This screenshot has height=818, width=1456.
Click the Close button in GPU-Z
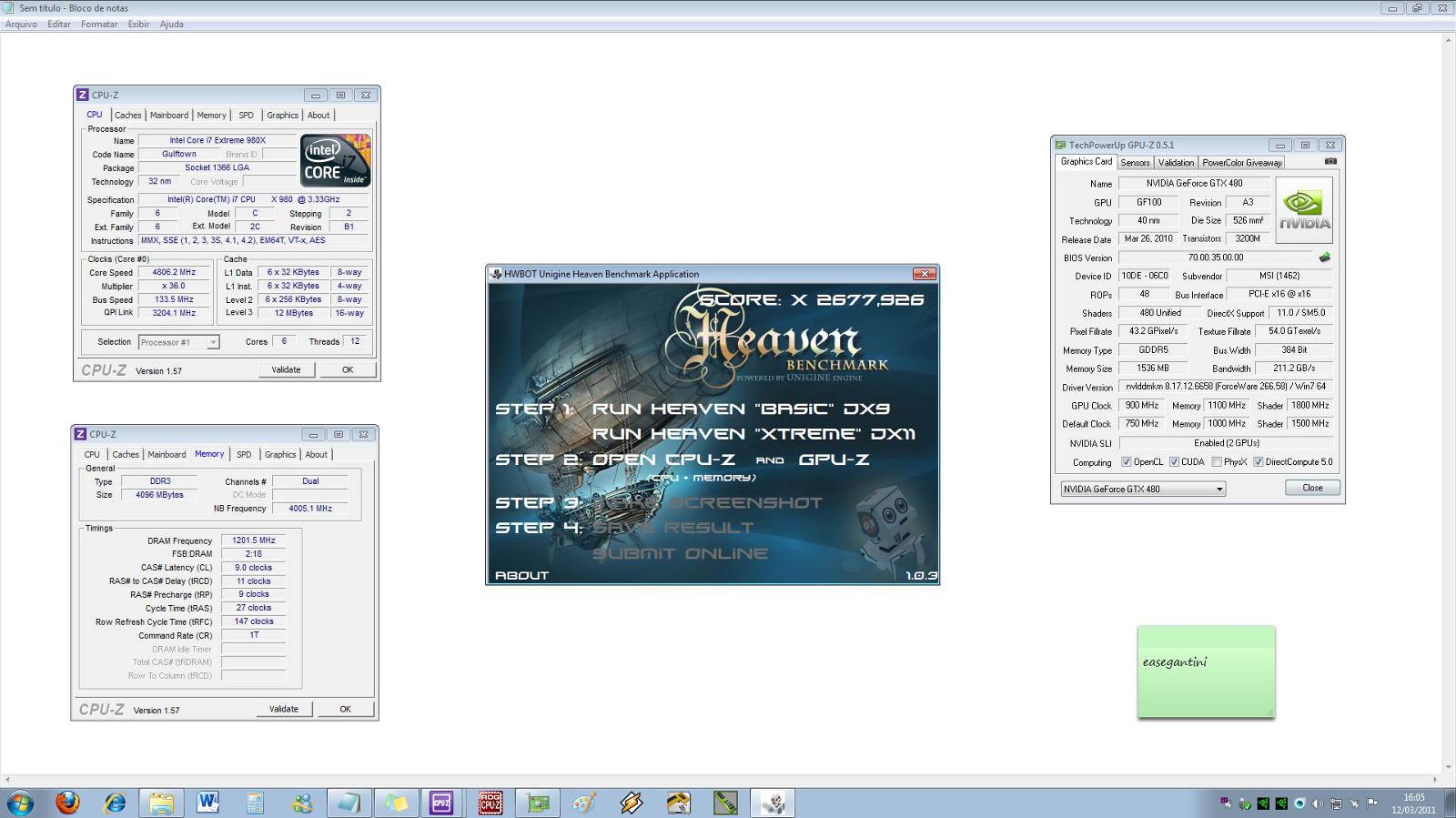1312,488
